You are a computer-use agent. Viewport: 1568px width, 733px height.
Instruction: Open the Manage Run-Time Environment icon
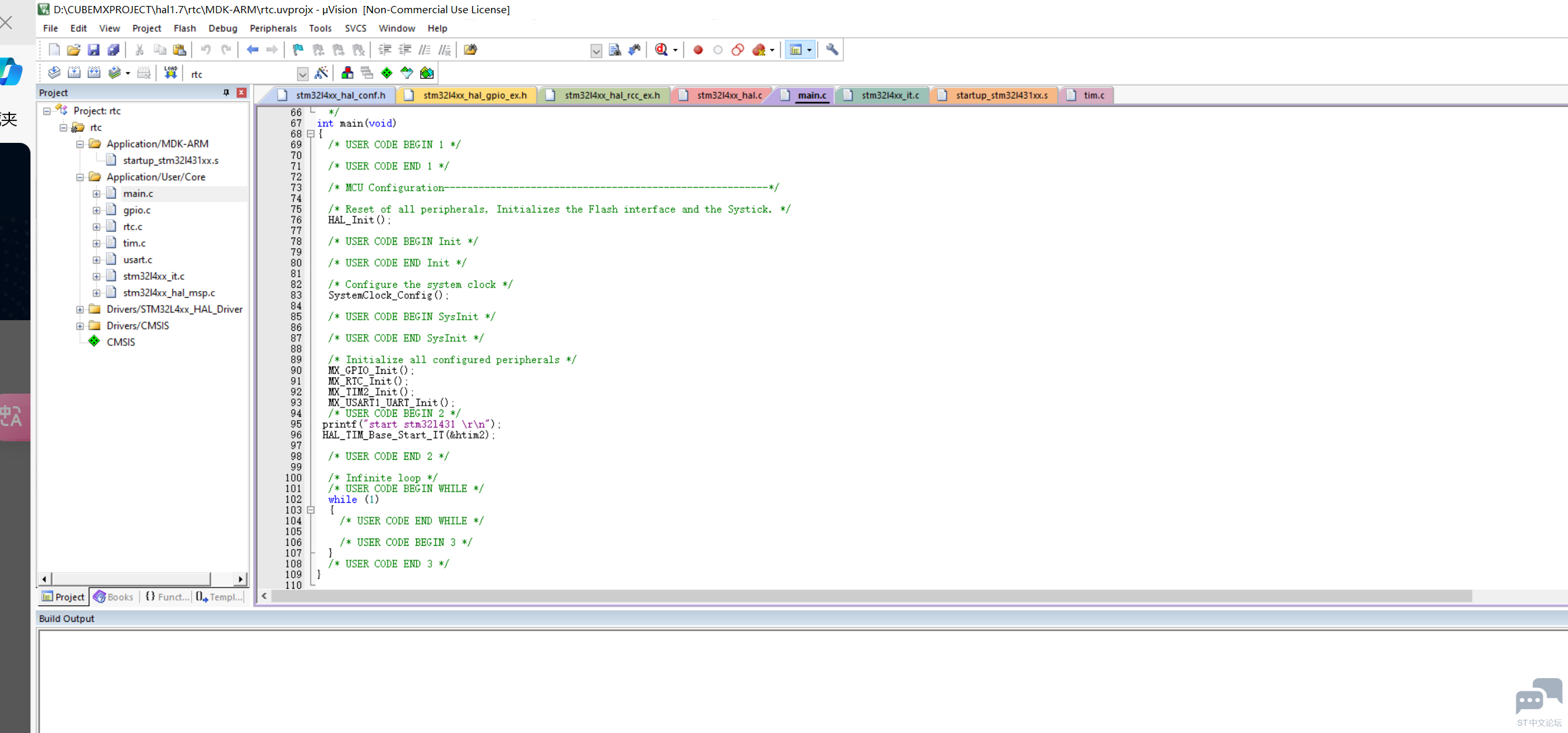tap(387, 73)
